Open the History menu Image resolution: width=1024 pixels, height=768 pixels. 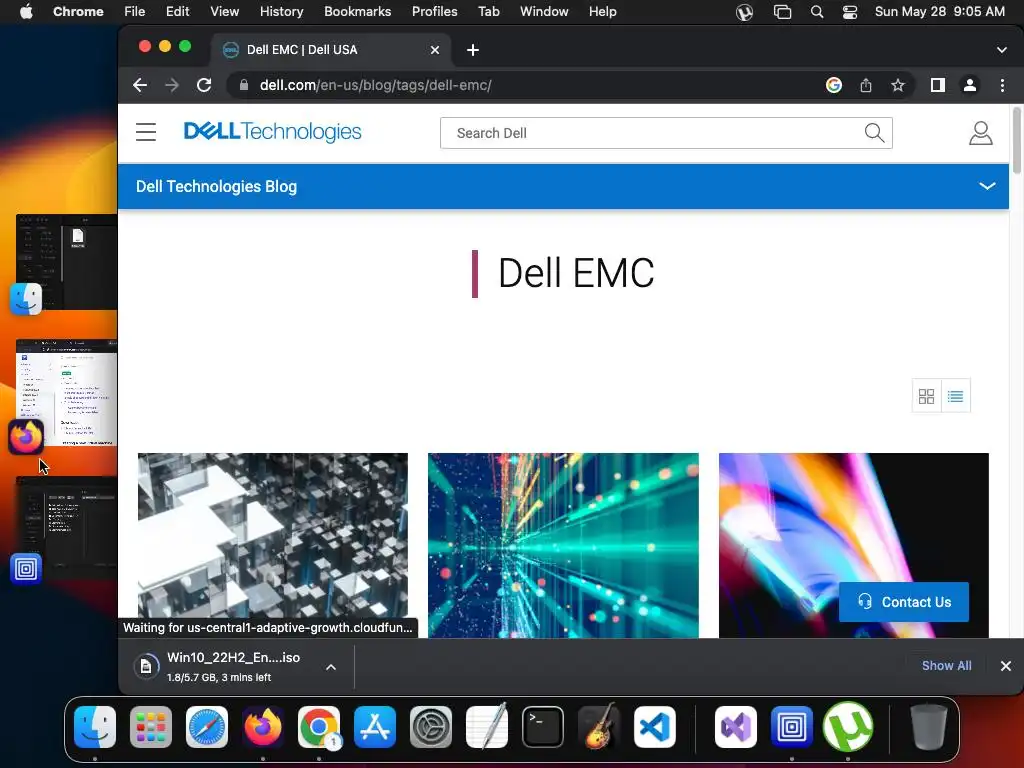(x=281, y=11)
